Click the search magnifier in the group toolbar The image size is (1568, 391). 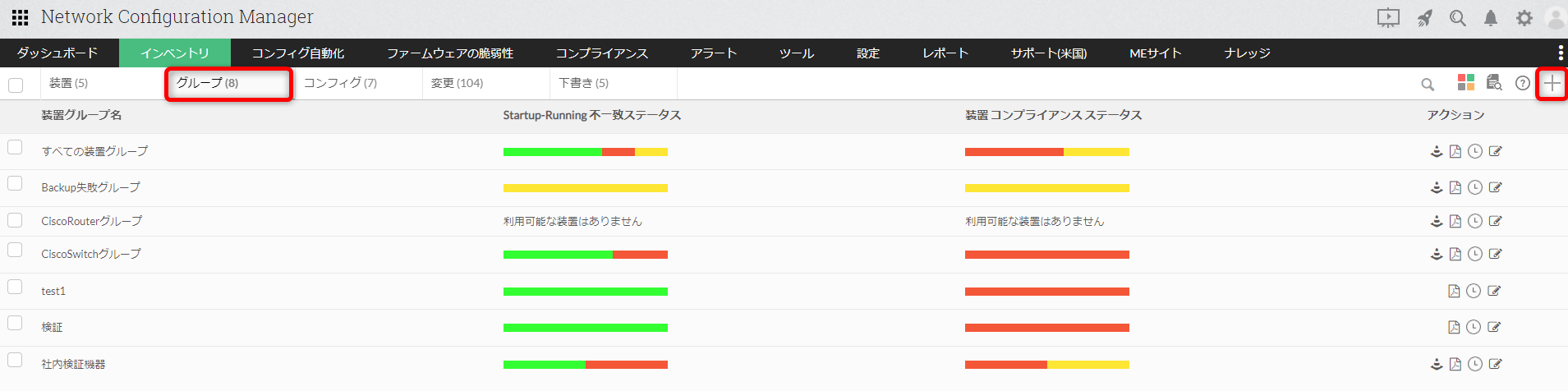pyautogui.click(x=1428, y=84)
